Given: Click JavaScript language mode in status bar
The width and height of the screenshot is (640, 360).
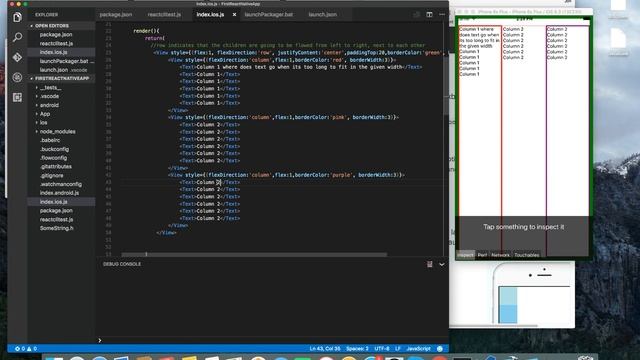Looking at the screenshot, I should (x=418, y=349).
